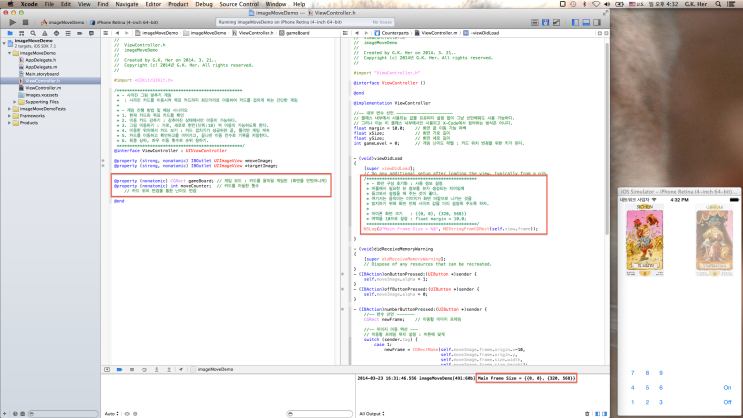This screenshot has width=743, height=418.
Task: Expand the Supporting Files group
Action: pyautogui.click(x=14, y=101)
